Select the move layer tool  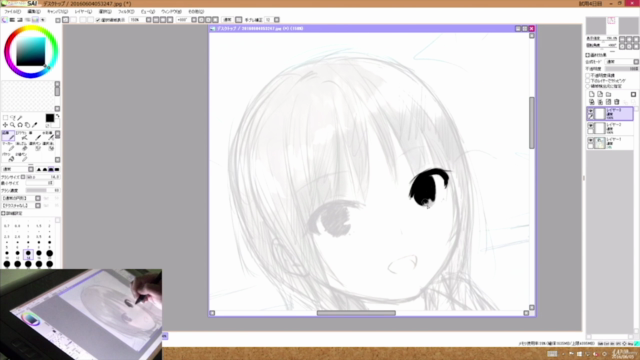tap(5, 125)
